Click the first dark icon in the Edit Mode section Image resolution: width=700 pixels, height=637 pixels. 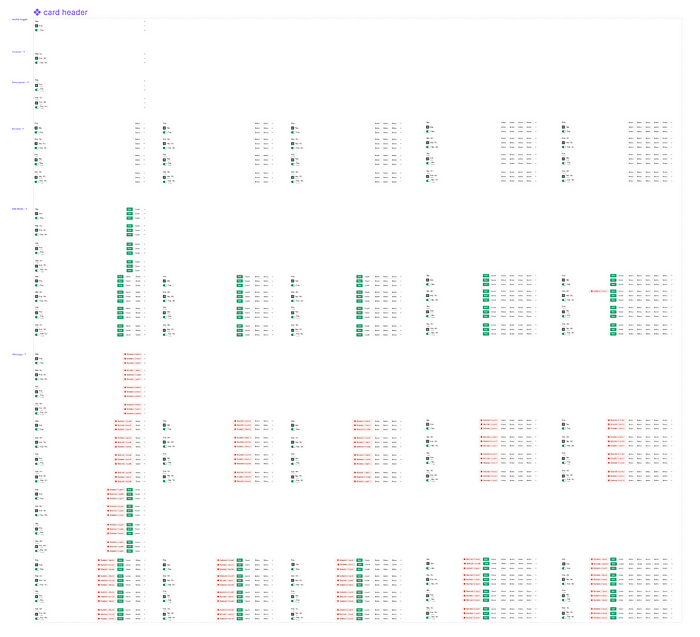pos(37,214)
